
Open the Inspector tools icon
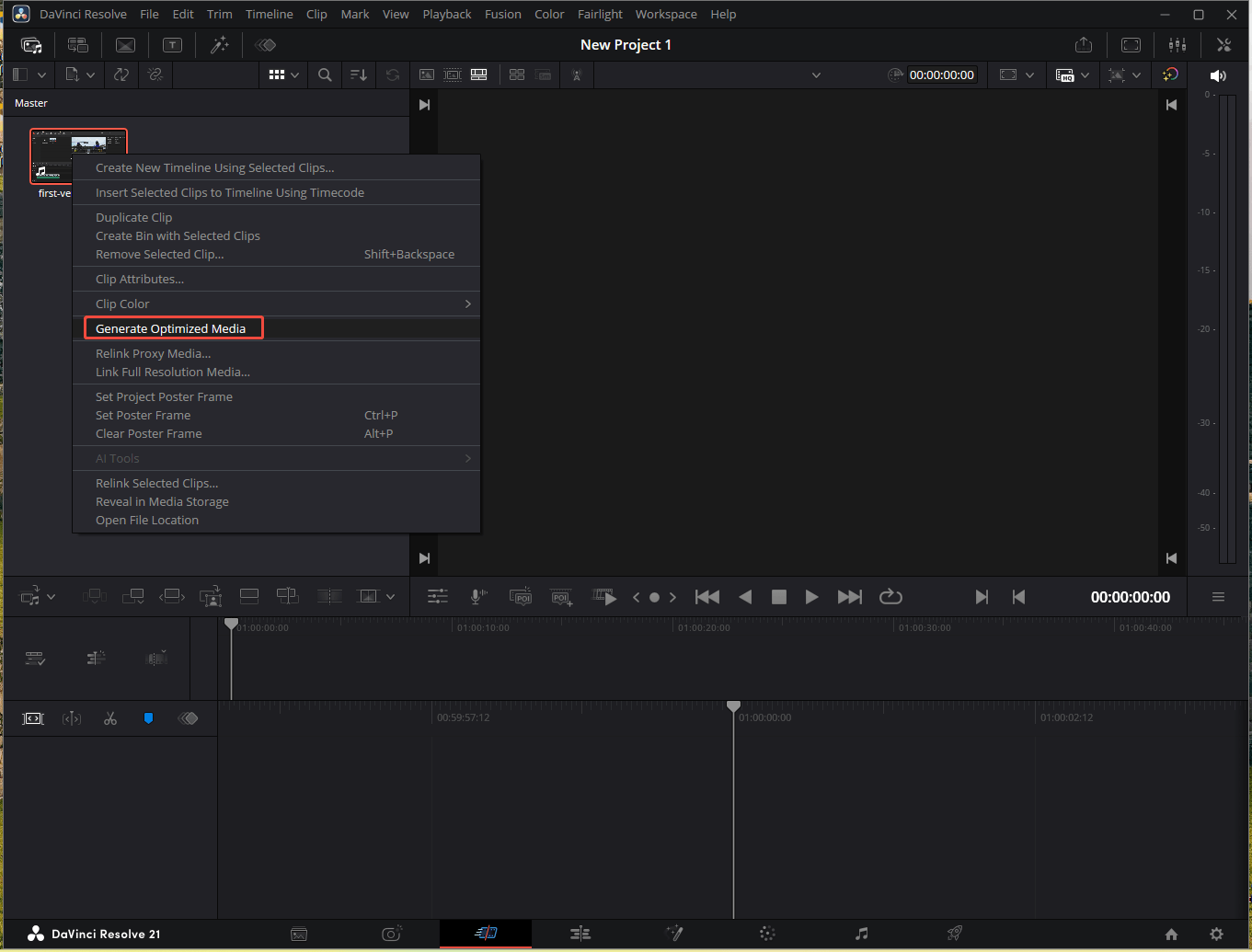pos(1223,45)
